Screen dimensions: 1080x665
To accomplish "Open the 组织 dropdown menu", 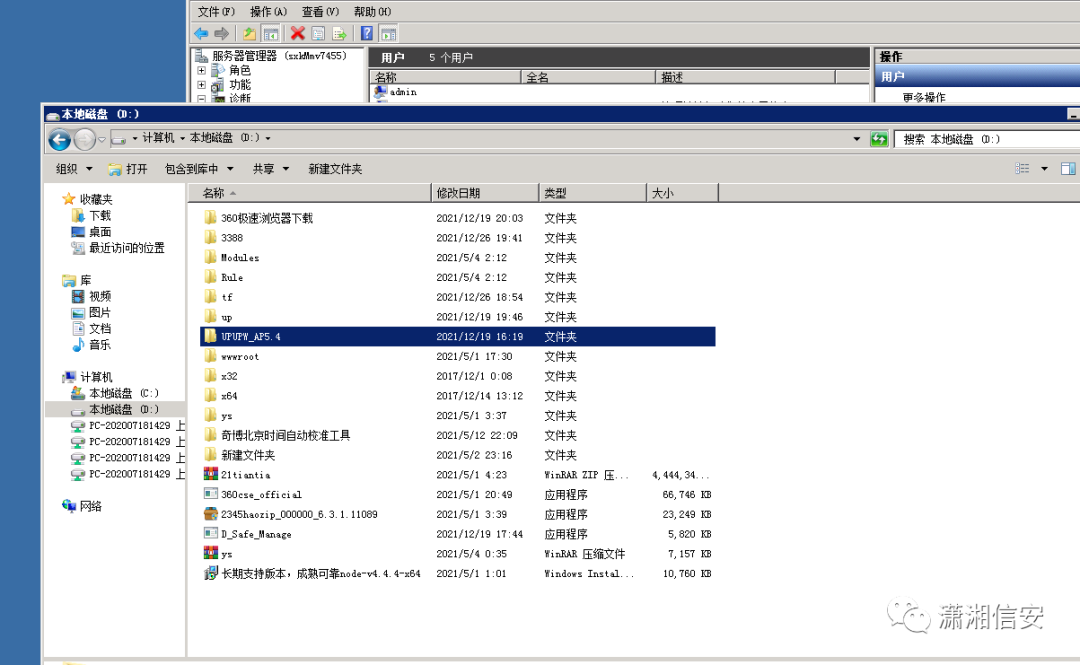I will point(74,169).
